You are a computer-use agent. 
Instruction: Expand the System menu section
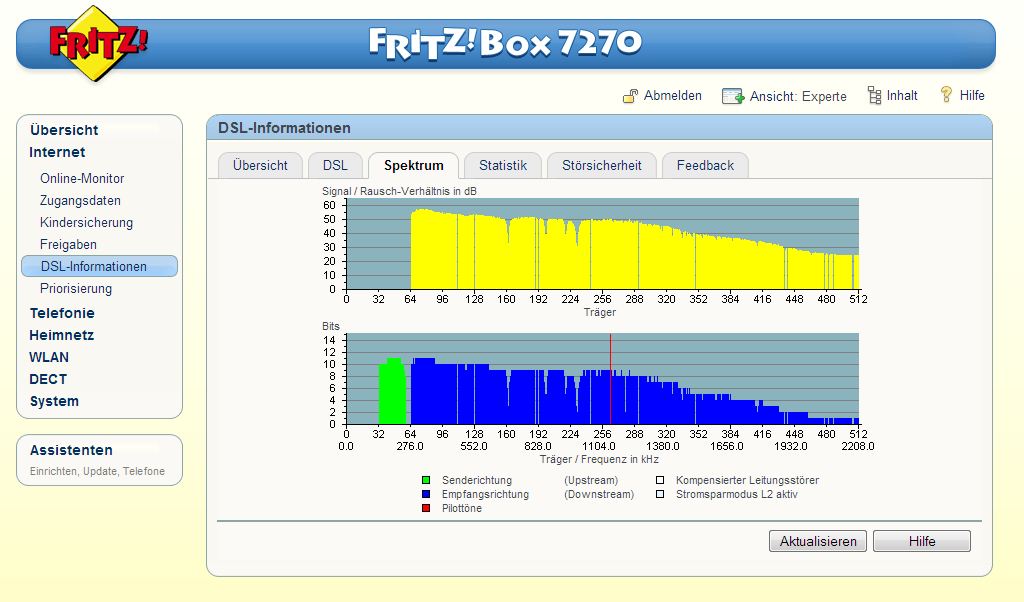[x=54, y=401]
